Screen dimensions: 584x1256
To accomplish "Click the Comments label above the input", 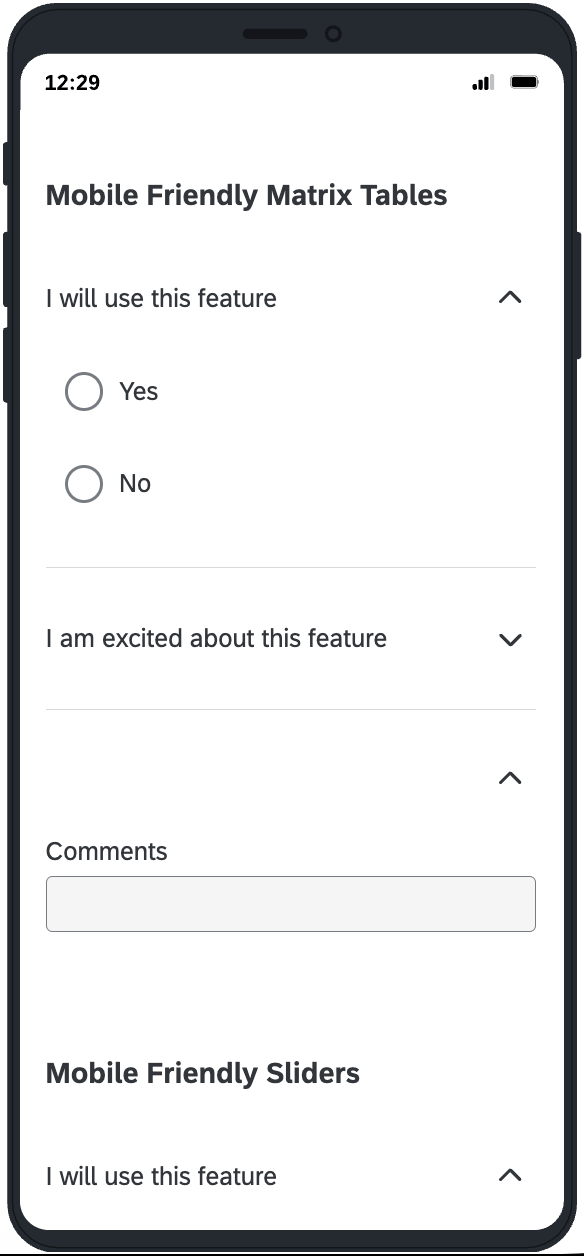I will pyautogui.click(x=106, y=851).
